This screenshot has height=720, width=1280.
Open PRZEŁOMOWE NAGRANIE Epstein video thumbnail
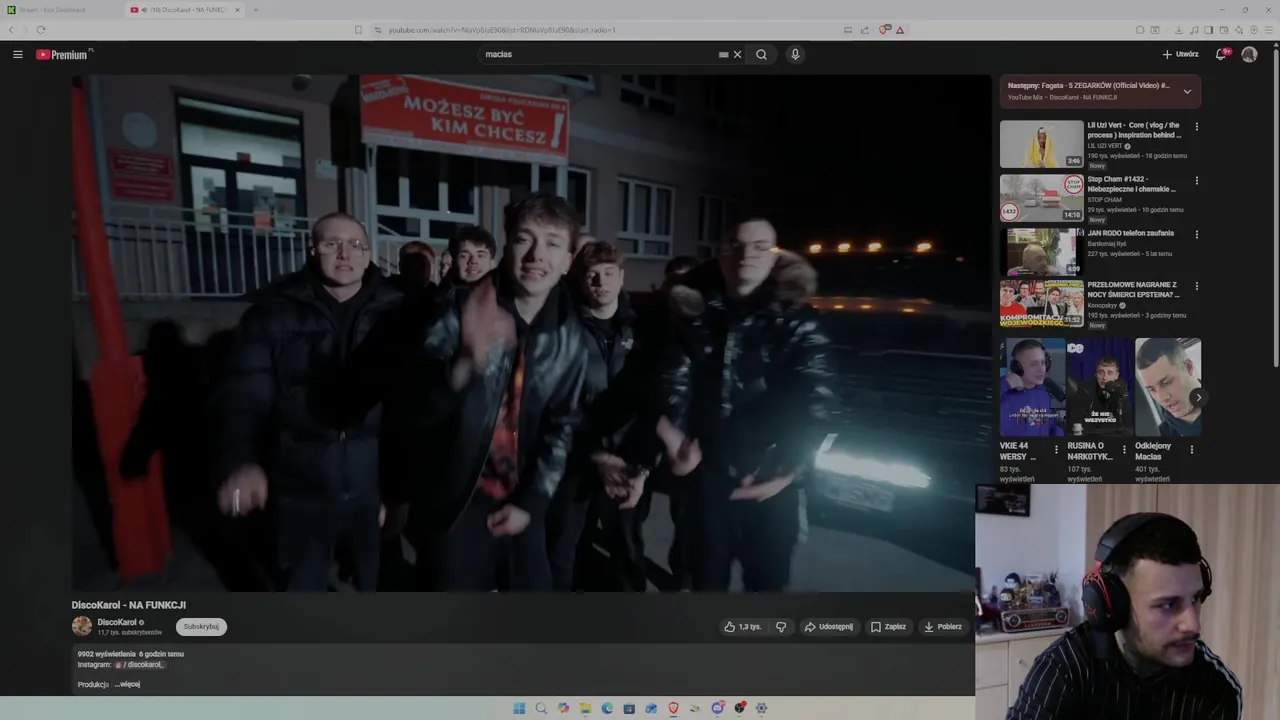point(1042,304)
